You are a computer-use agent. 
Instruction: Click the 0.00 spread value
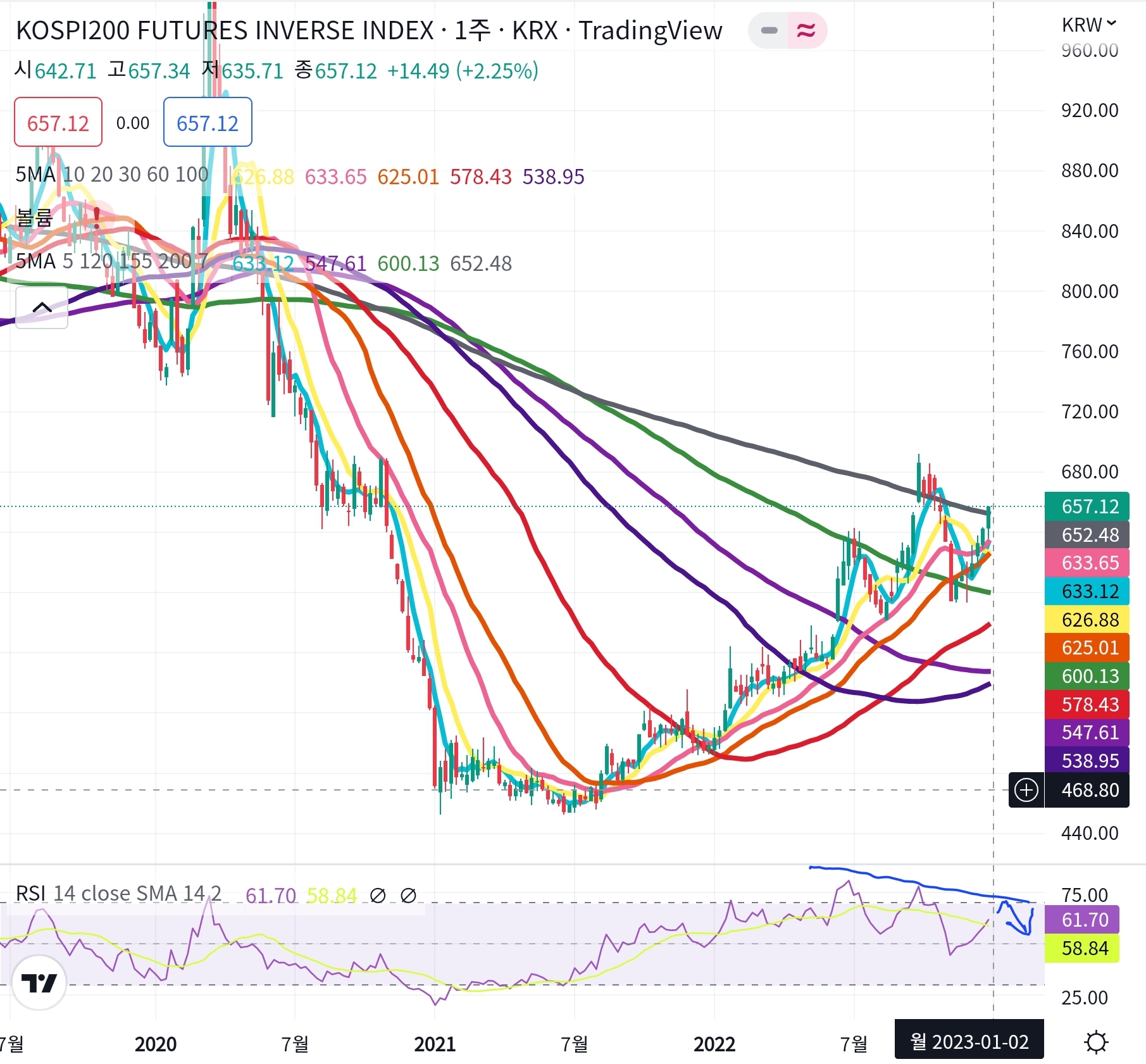(x=133, y=123)
